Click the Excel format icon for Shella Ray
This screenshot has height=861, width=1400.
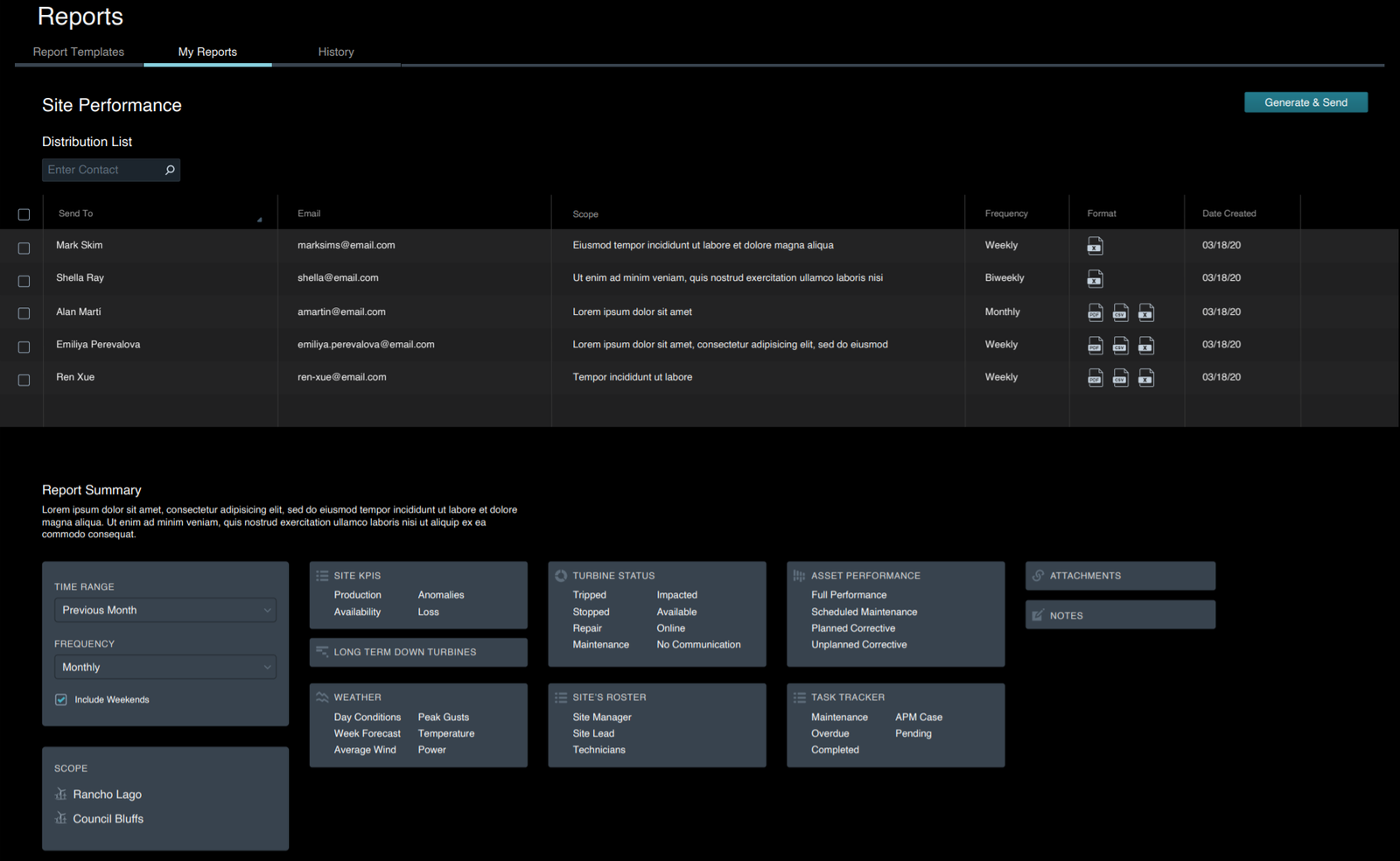tap(1095, 279)
